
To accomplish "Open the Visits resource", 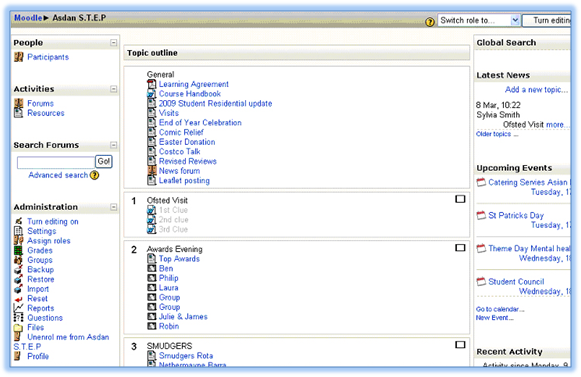I will pyautogui.click(x=169, y=113).
